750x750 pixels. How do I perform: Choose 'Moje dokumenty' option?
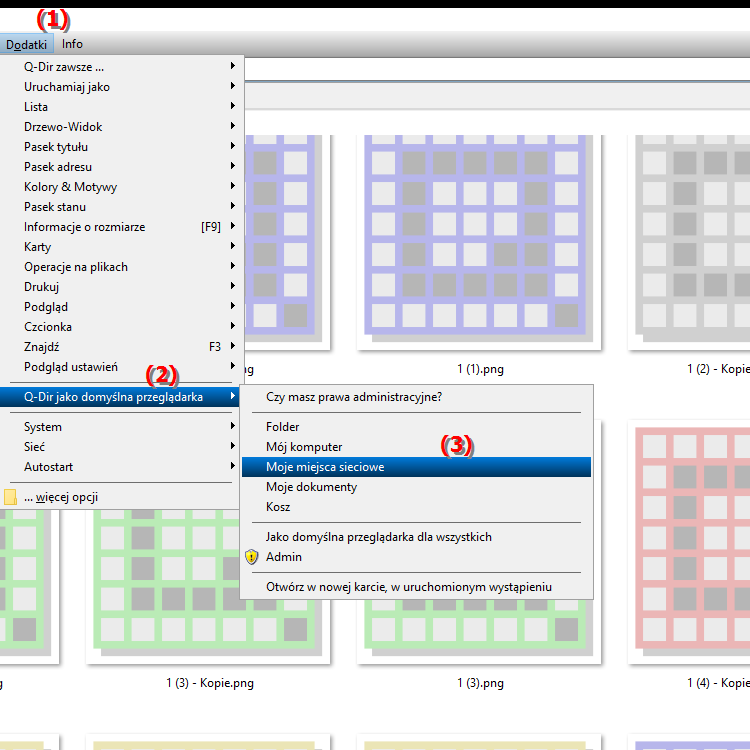pos(416,487)
